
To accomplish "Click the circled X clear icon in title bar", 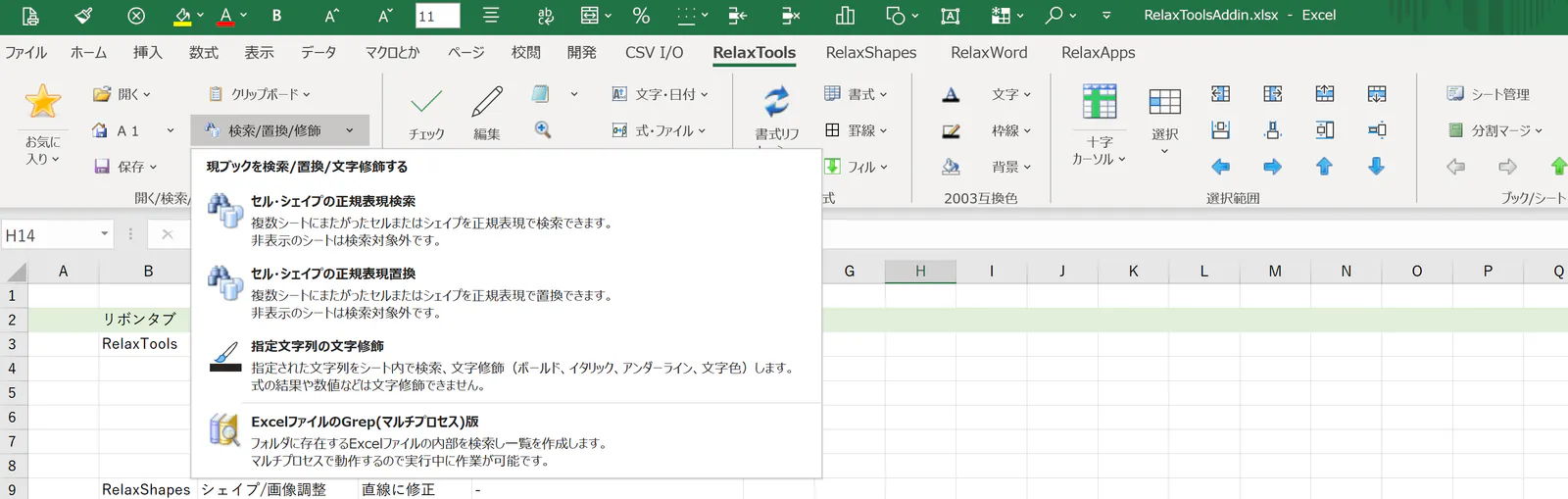I will click(x=136, y=16).
